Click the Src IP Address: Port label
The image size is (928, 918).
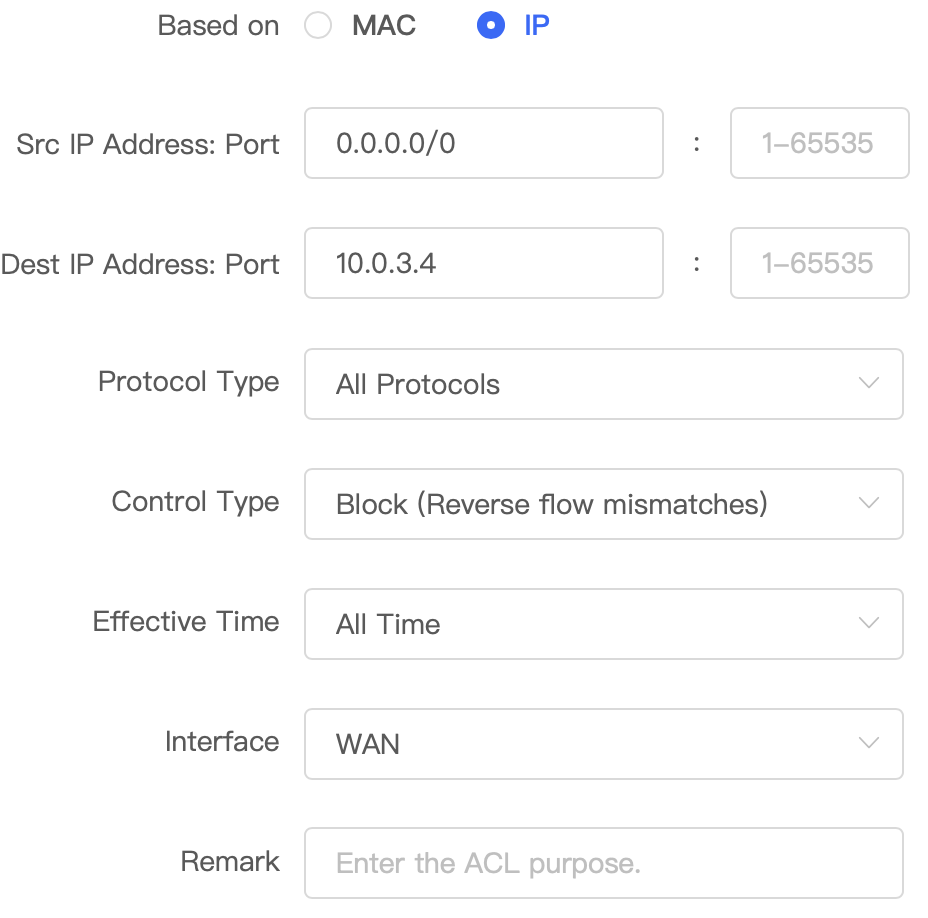click(147, 144)
